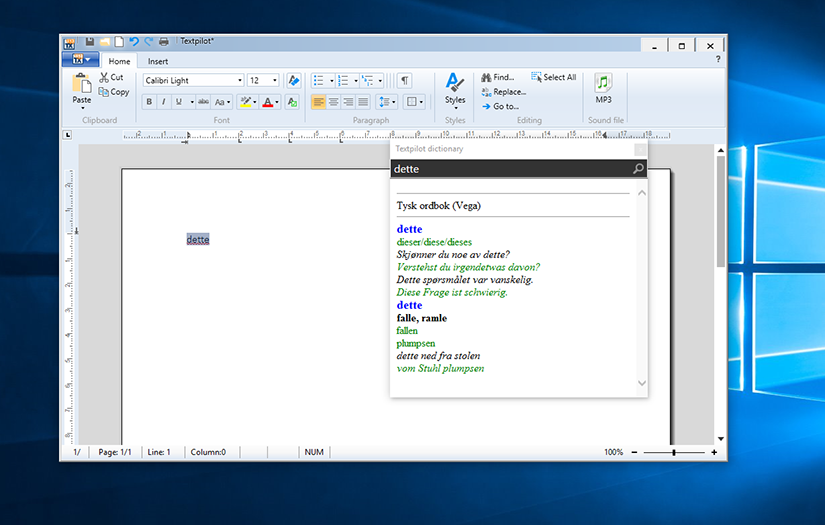Click Replace... in Editing group
This screenshot has height=525, width=825.
pos(504,92)
